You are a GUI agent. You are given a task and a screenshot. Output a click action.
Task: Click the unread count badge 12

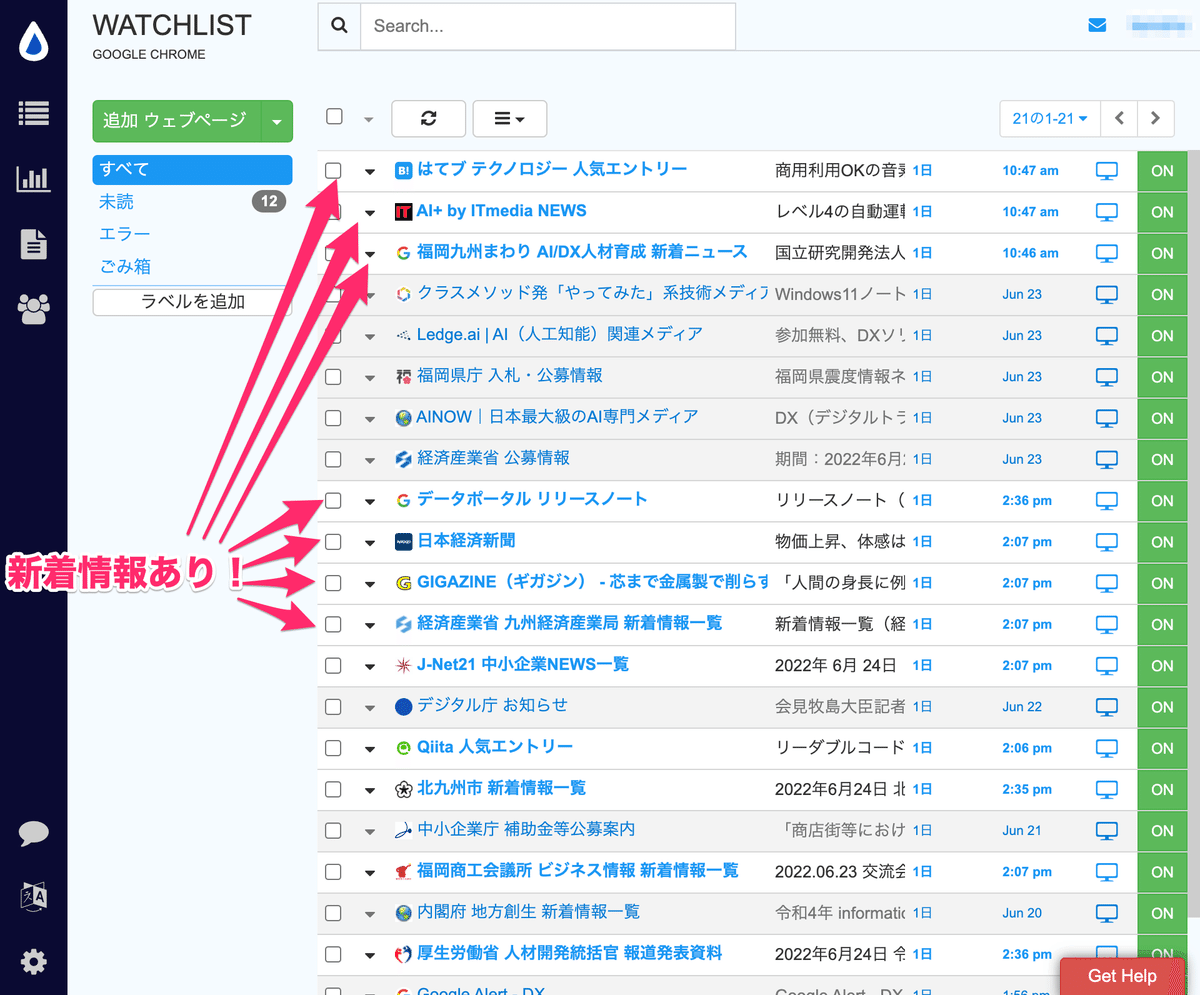[268, 202]
